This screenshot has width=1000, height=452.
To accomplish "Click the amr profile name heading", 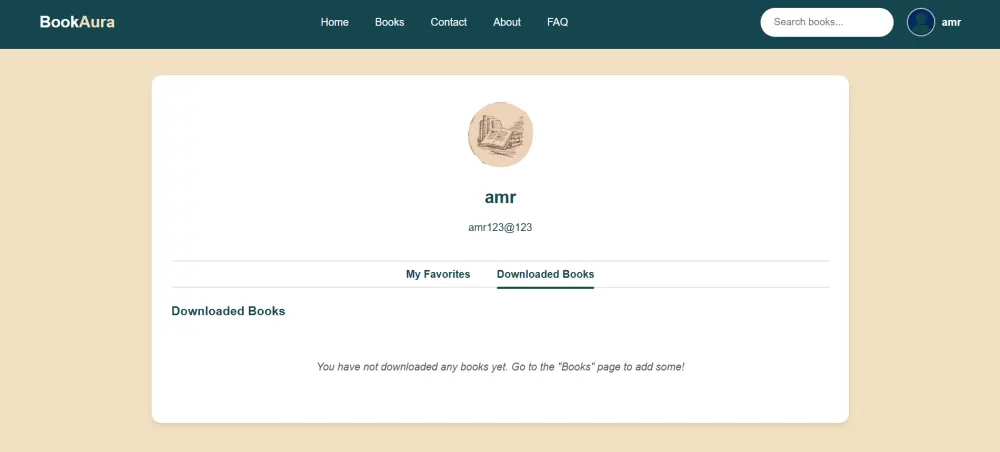I will (x=500, y=197).
